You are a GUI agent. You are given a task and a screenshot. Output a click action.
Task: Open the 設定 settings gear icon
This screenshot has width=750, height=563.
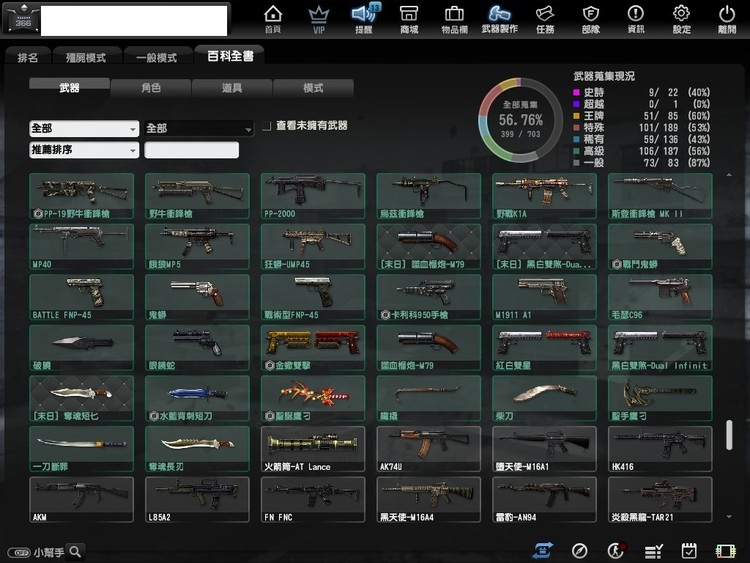point(682,19)
